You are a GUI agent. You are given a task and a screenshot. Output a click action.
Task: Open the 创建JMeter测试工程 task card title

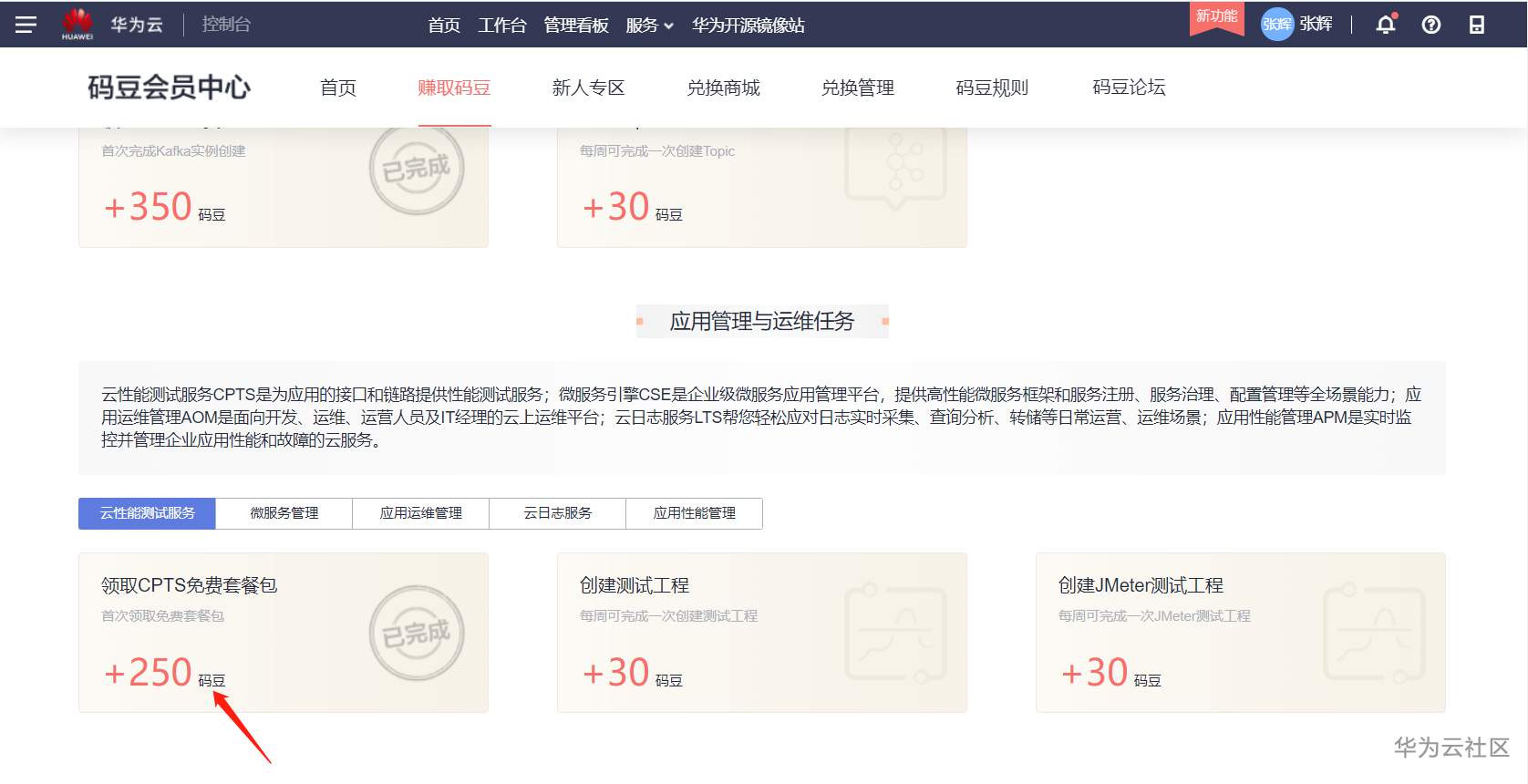pos(1141,585)
